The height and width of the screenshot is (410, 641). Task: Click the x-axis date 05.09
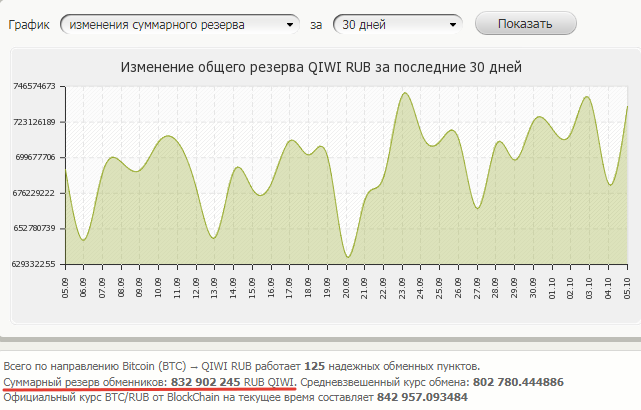click(65, 288)
